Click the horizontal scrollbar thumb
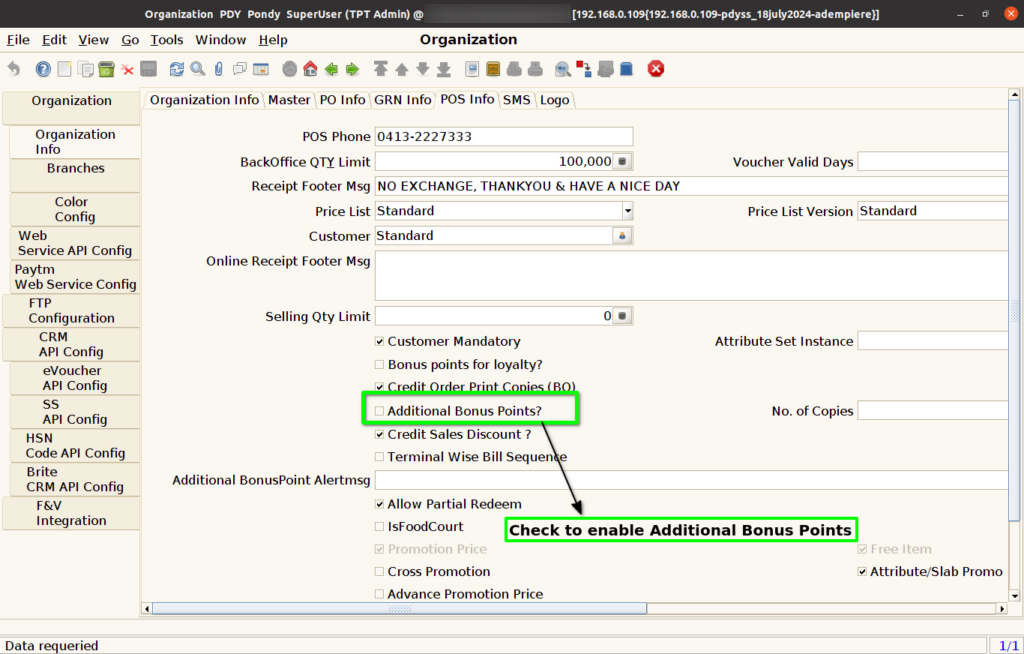Screen dimensions: 1024x654 tap(399, 608)
